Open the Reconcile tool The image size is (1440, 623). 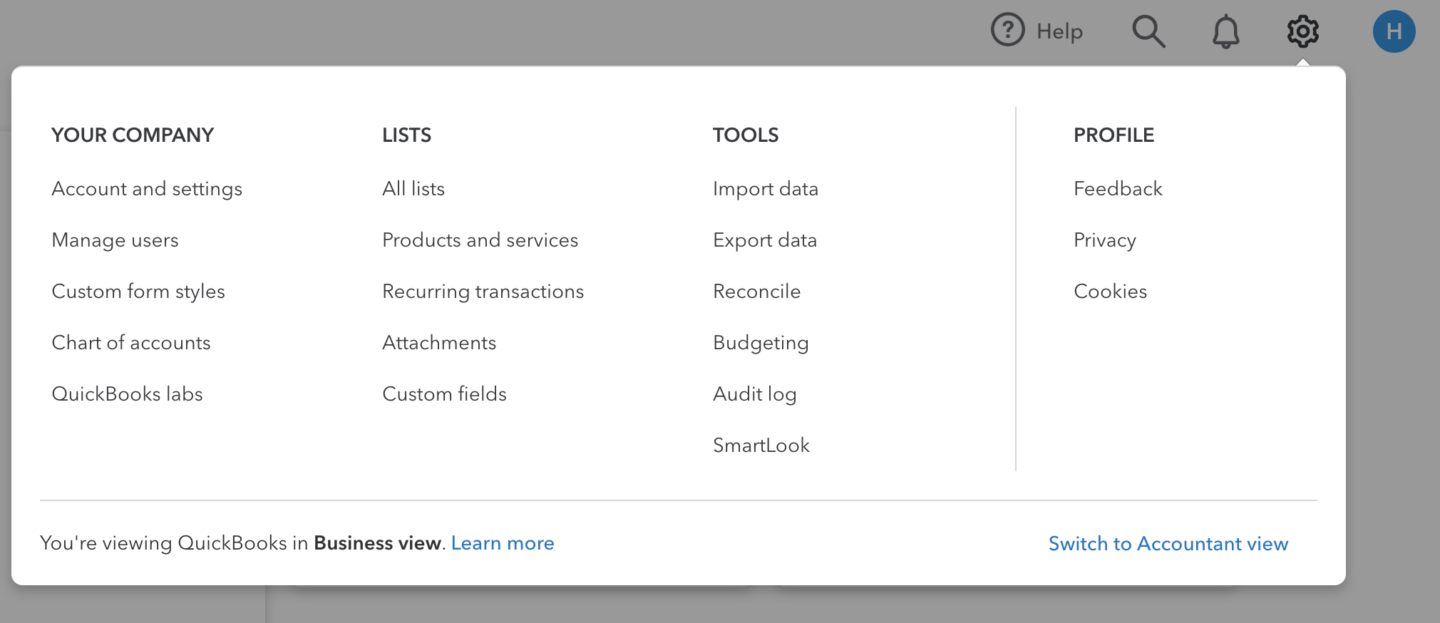point(757,291)
